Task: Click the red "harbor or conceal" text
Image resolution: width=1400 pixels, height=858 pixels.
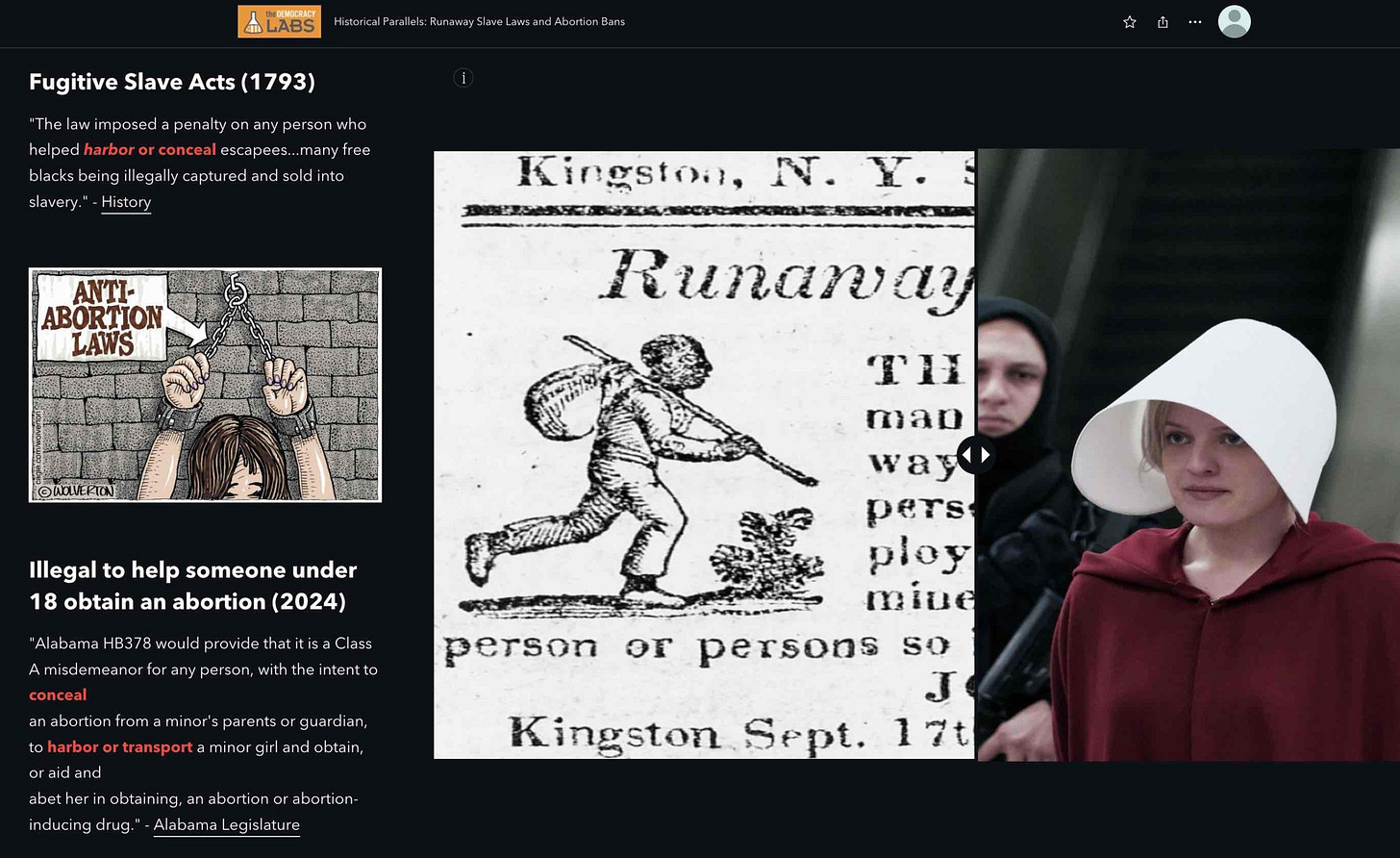Action: click(x=150, y=150)
